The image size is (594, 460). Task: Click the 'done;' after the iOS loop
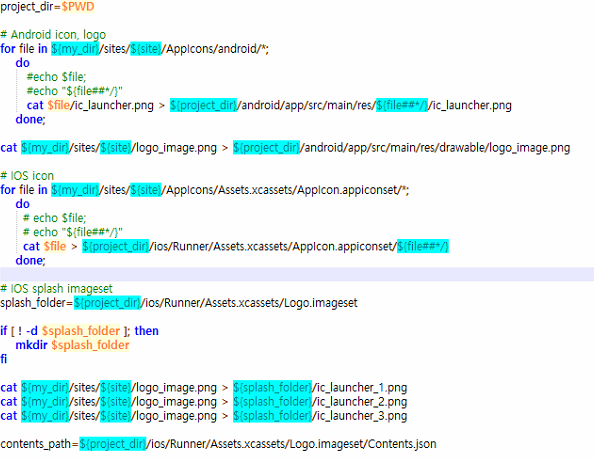[x=30, y=261]
